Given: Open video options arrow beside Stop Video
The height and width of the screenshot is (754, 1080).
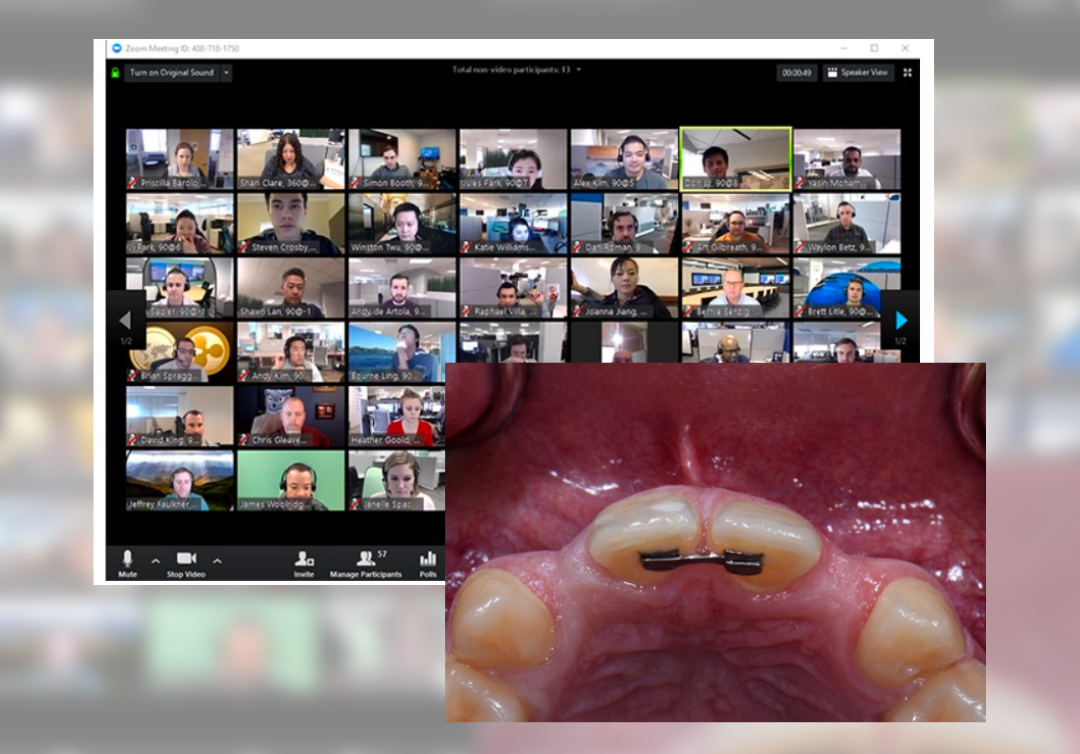Looking at the screenshot, I should point(217,561).
